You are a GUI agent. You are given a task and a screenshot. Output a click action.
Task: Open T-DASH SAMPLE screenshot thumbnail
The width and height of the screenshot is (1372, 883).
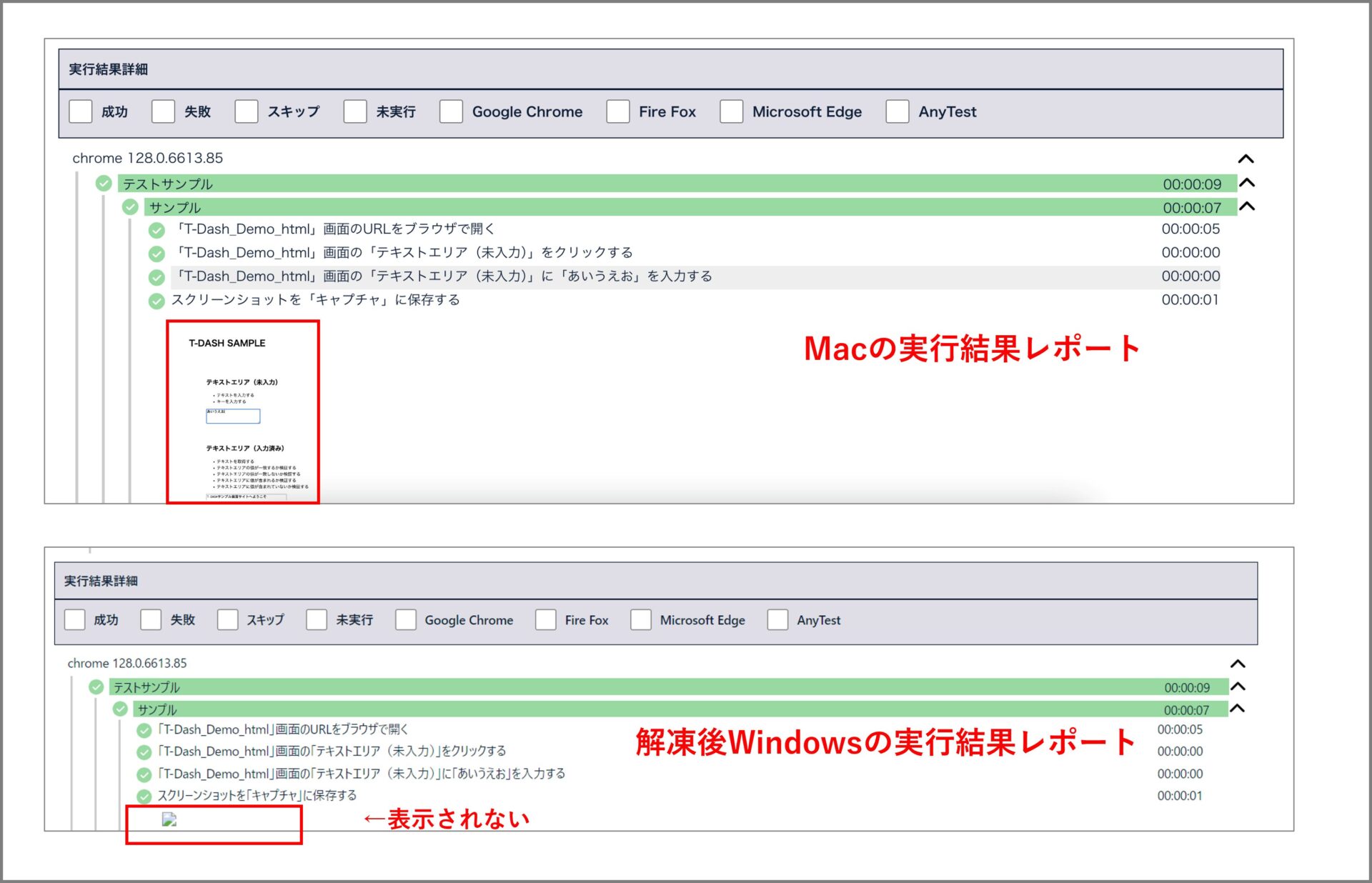pyautogui.click(x=243, y=412)
